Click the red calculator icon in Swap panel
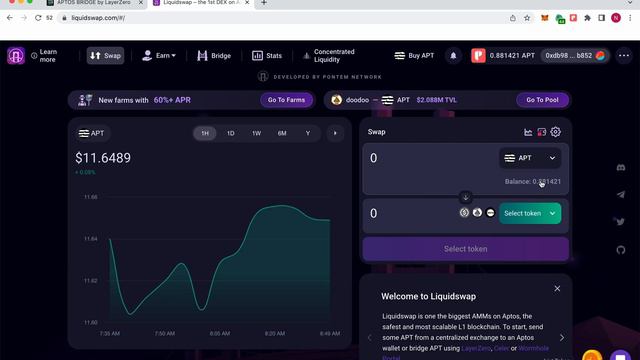Screen dimensions: 640x360 [x=542, y=132]
